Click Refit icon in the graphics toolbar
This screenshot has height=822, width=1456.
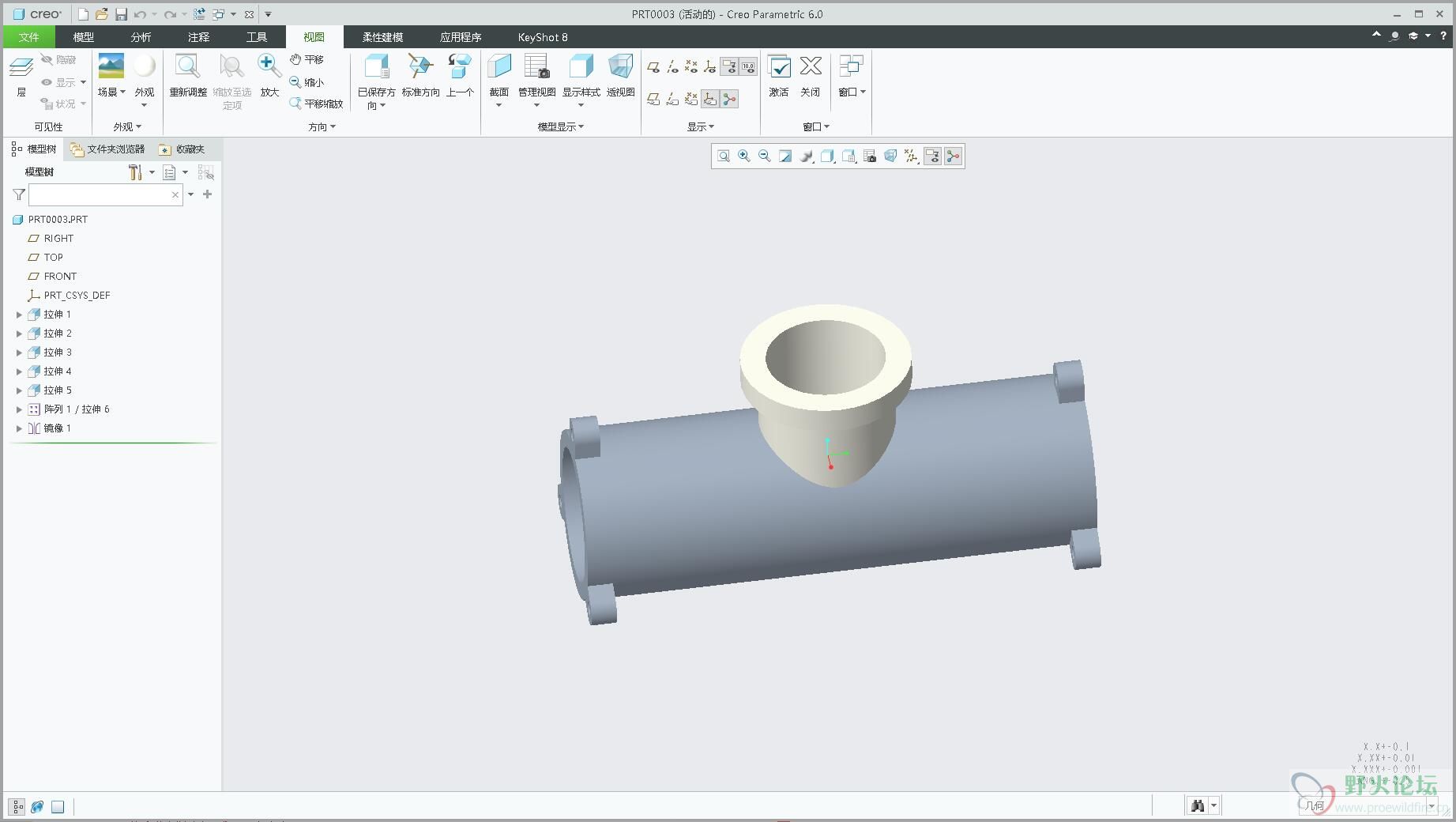(x=724, y=156)
